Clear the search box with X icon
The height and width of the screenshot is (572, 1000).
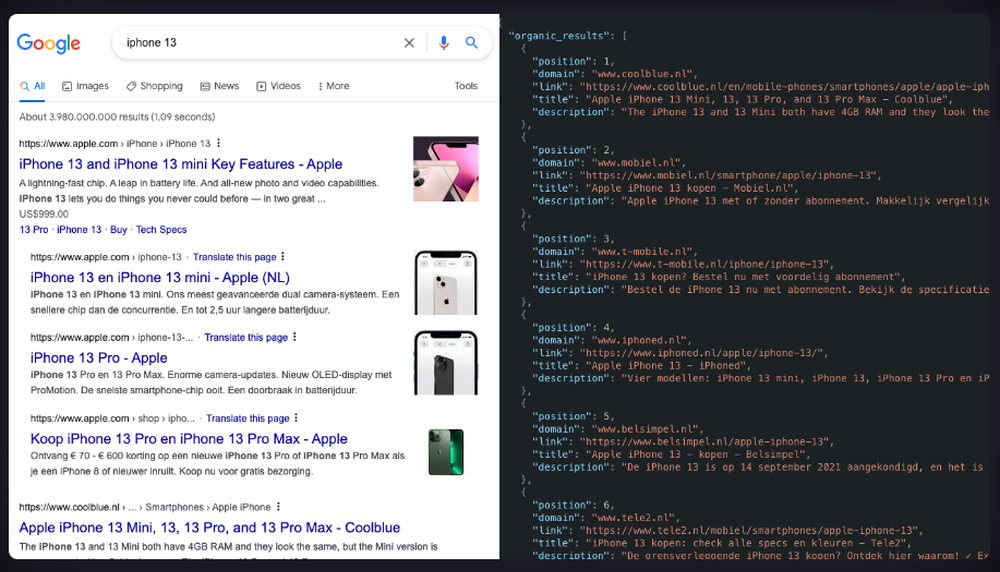(409, 43)
